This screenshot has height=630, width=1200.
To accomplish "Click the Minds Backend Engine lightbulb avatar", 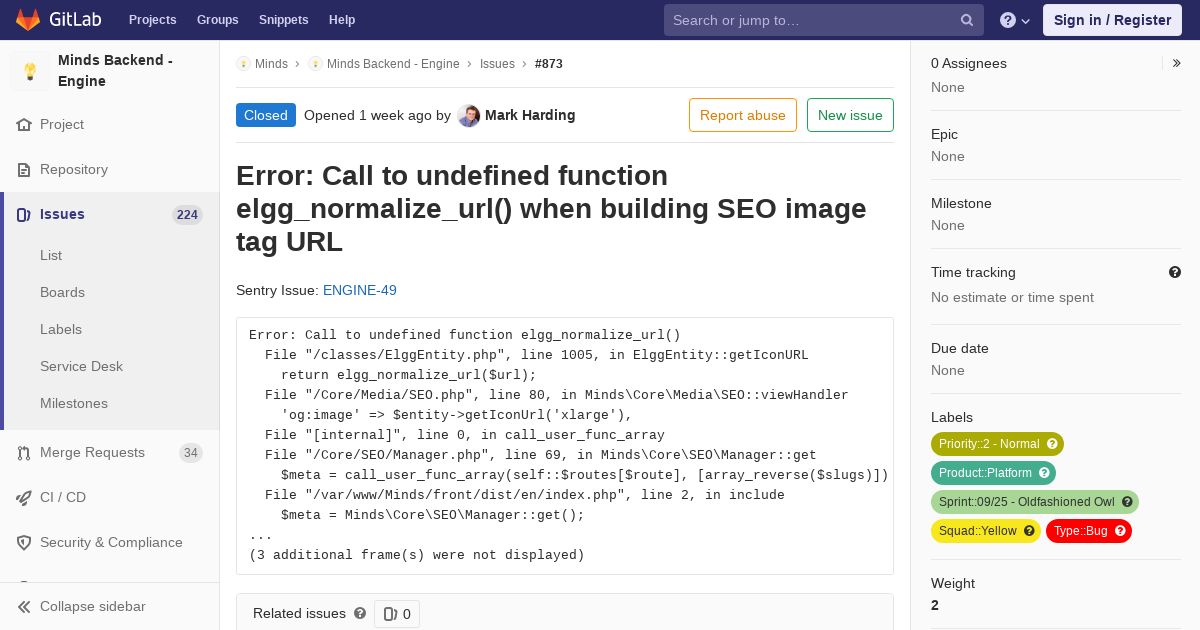I will tap(30, 71).
